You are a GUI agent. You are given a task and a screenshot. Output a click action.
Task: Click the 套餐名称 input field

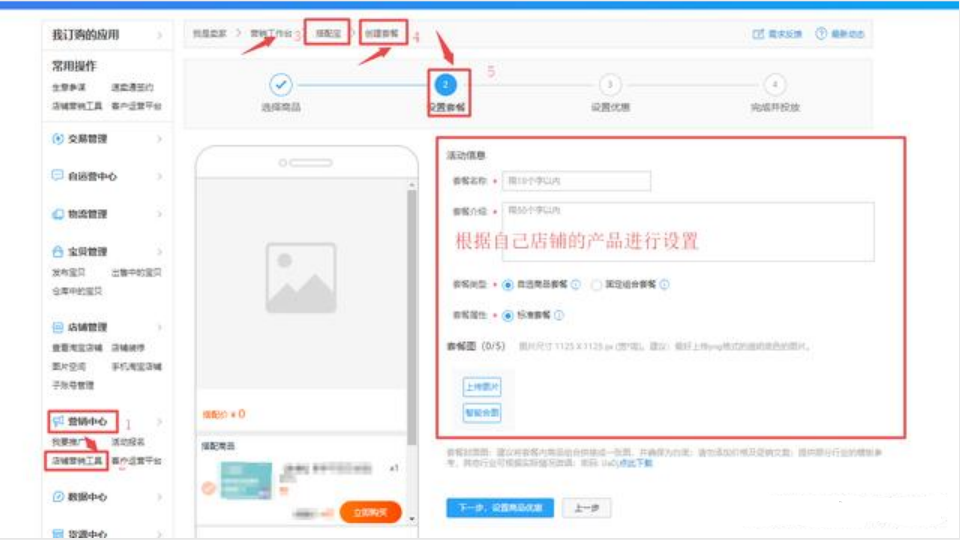pos(577,181)
